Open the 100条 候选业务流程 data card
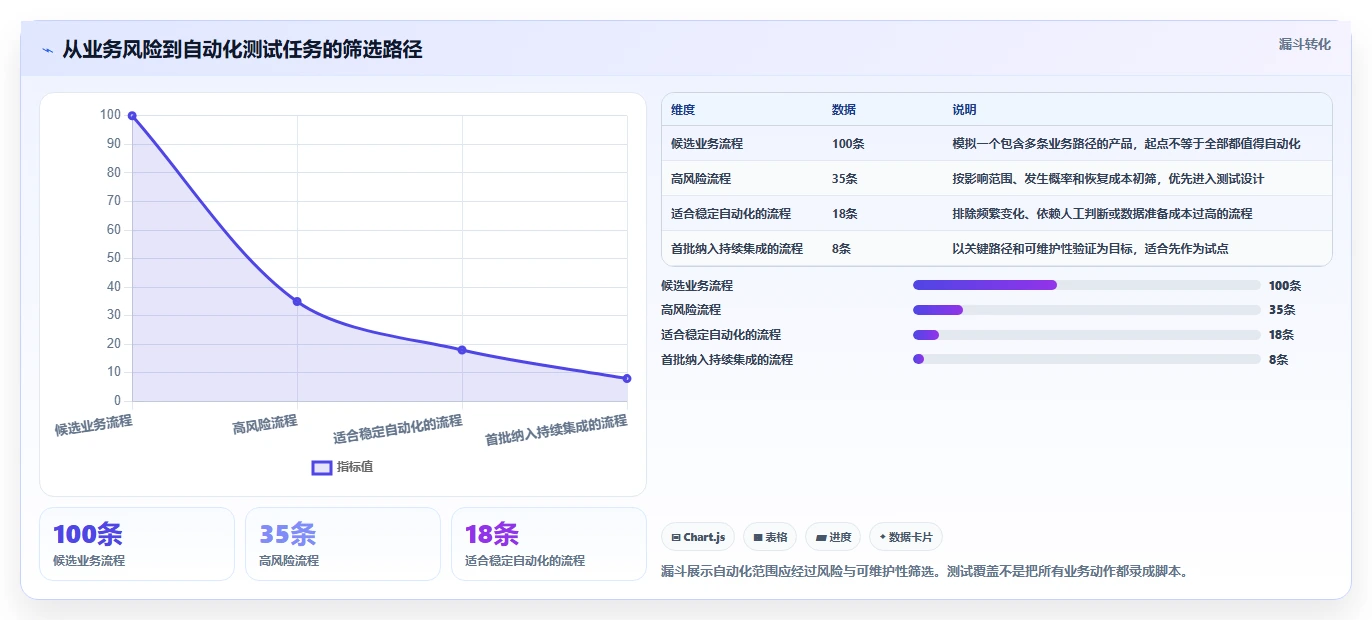The width and height of the screenshot is (1372, 620). coord(137,544)
